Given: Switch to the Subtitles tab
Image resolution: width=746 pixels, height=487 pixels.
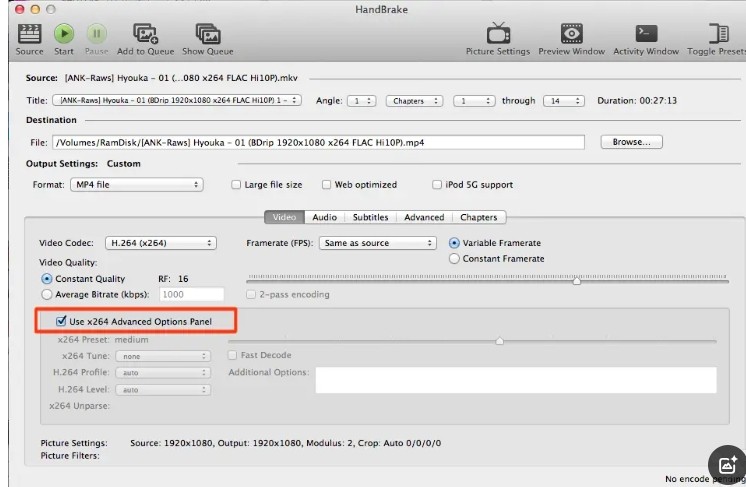Looking at the screenshot, I should pos(370,217).
